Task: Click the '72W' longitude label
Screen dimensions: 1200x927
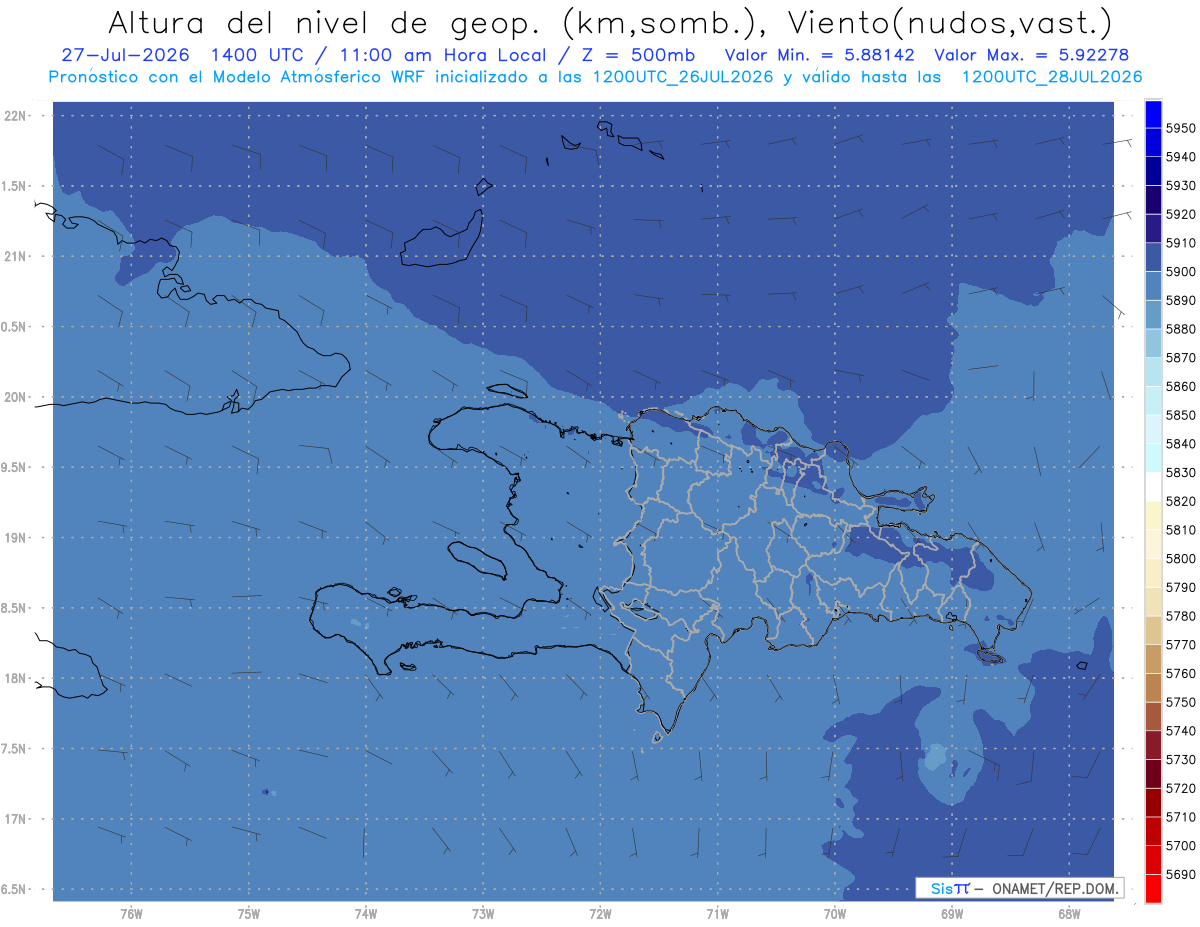Action: [x=600, y=914]
